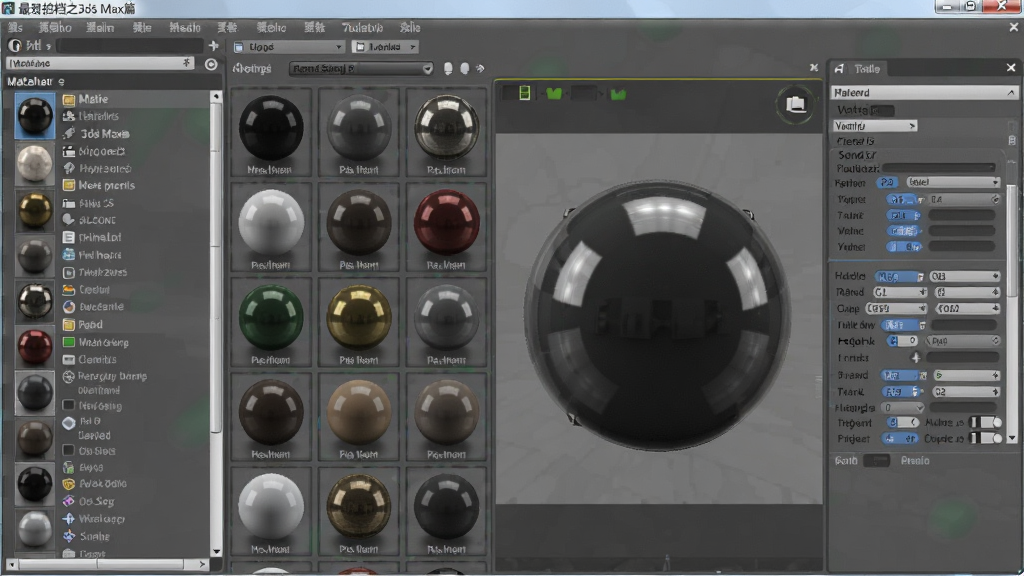Open the wide dropdown above the material grid
Image resolution: width=1024 pixels, height=576 pixels.
pos(361,69)
